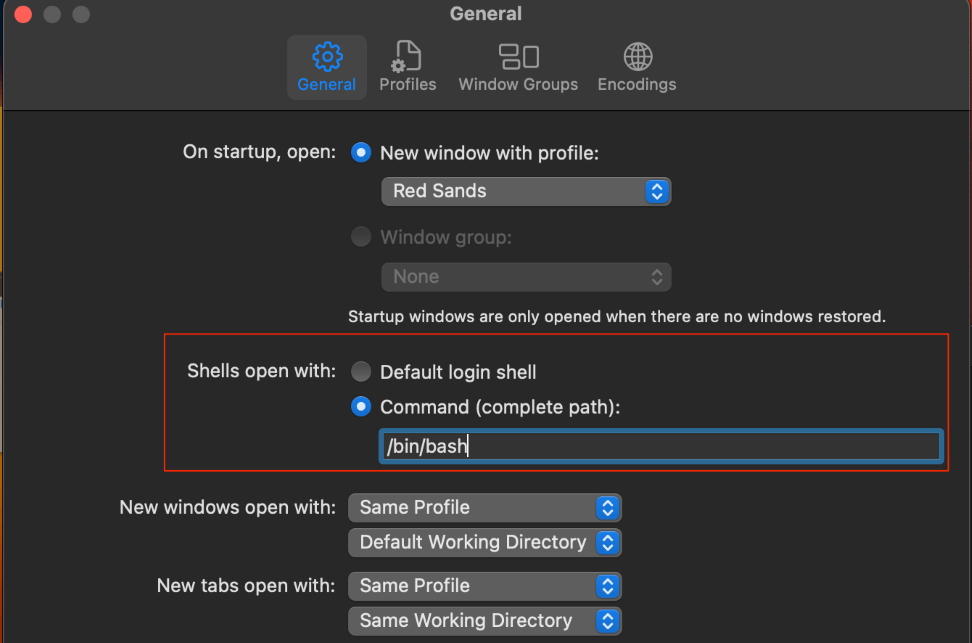Click the Same Profile arrows for new windows
Viewport: 972px width, 643px height.
[x=608, y=508]
